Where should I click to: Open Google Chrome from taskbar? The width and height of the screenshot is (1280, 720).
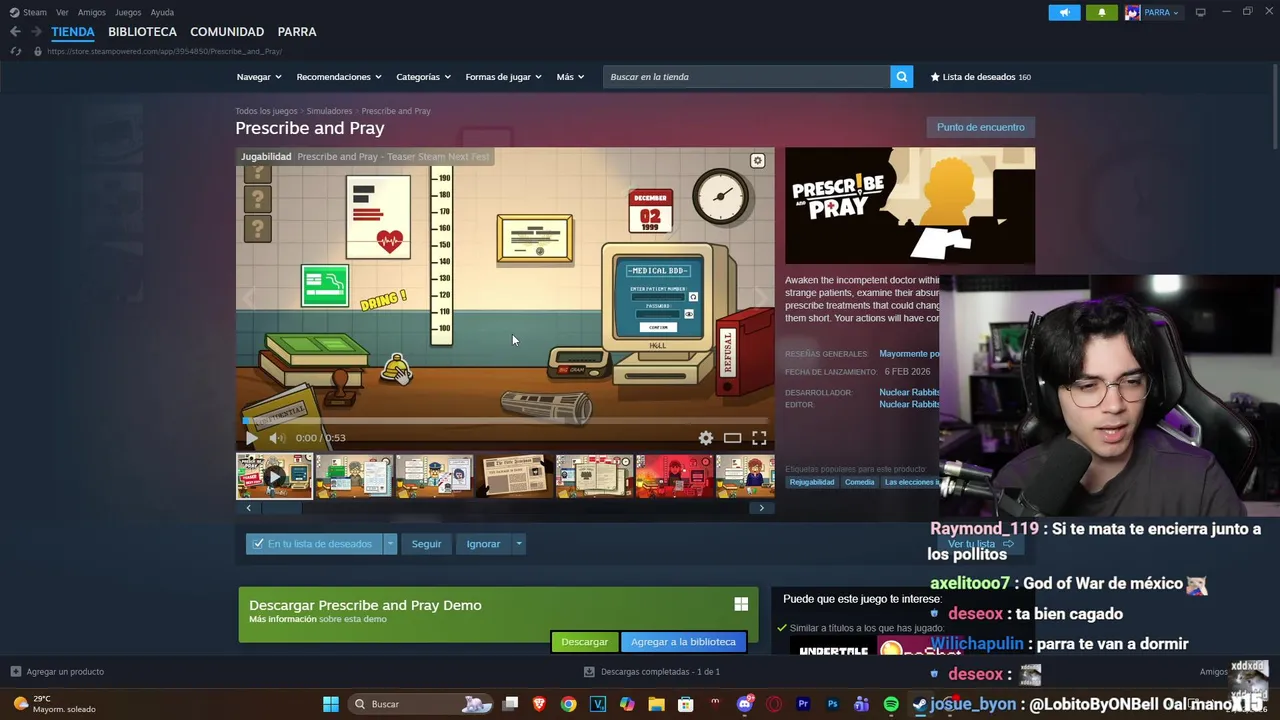click(568, 704)
